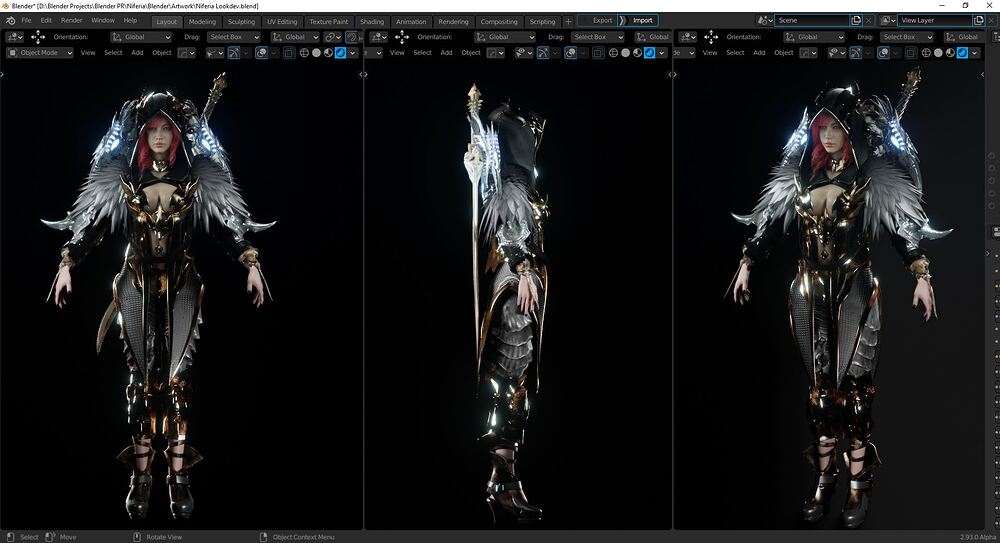This screenshot has width=1000, height=543.
Task: Toggle X-ray in the middle viewport
Action: [598, 52]
